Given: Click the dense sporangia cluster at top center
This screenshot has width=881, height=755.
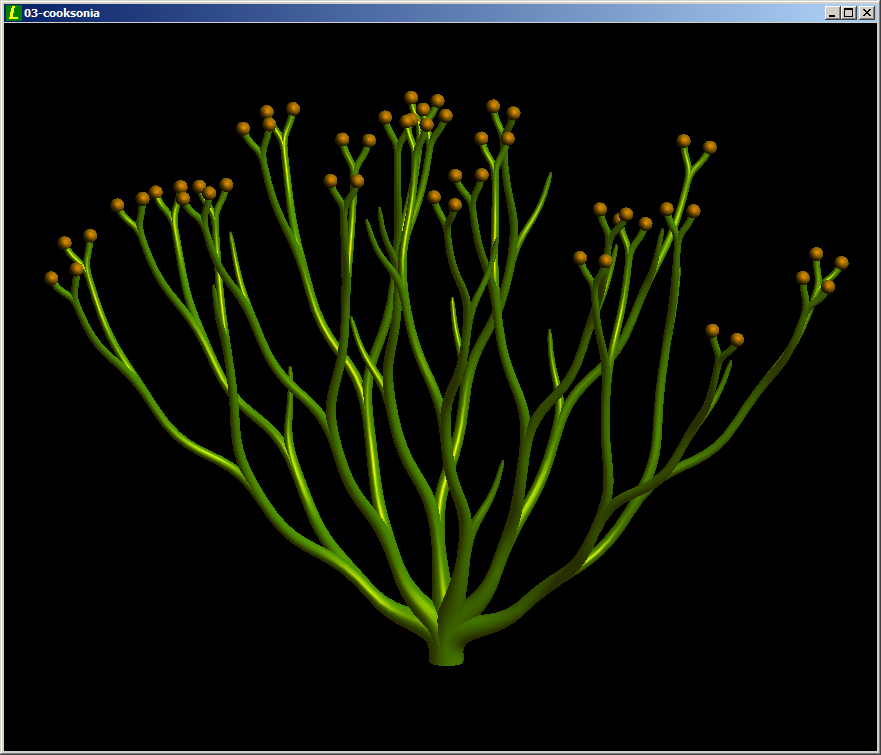Looking at the screenshot, I should tap(422, 112).
